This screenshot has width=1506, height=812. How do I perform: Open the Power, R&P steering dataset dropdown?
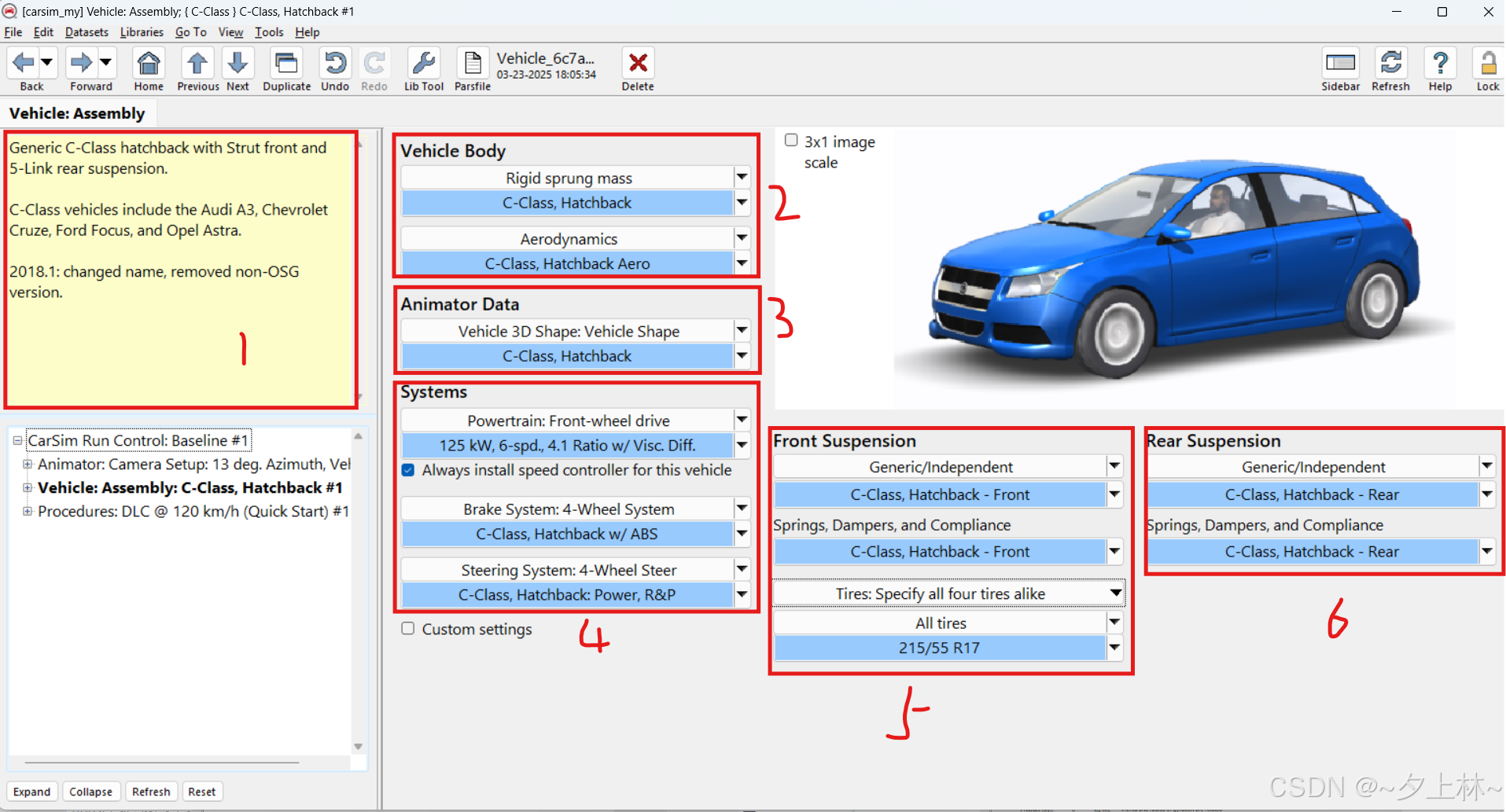pos(742,594)
